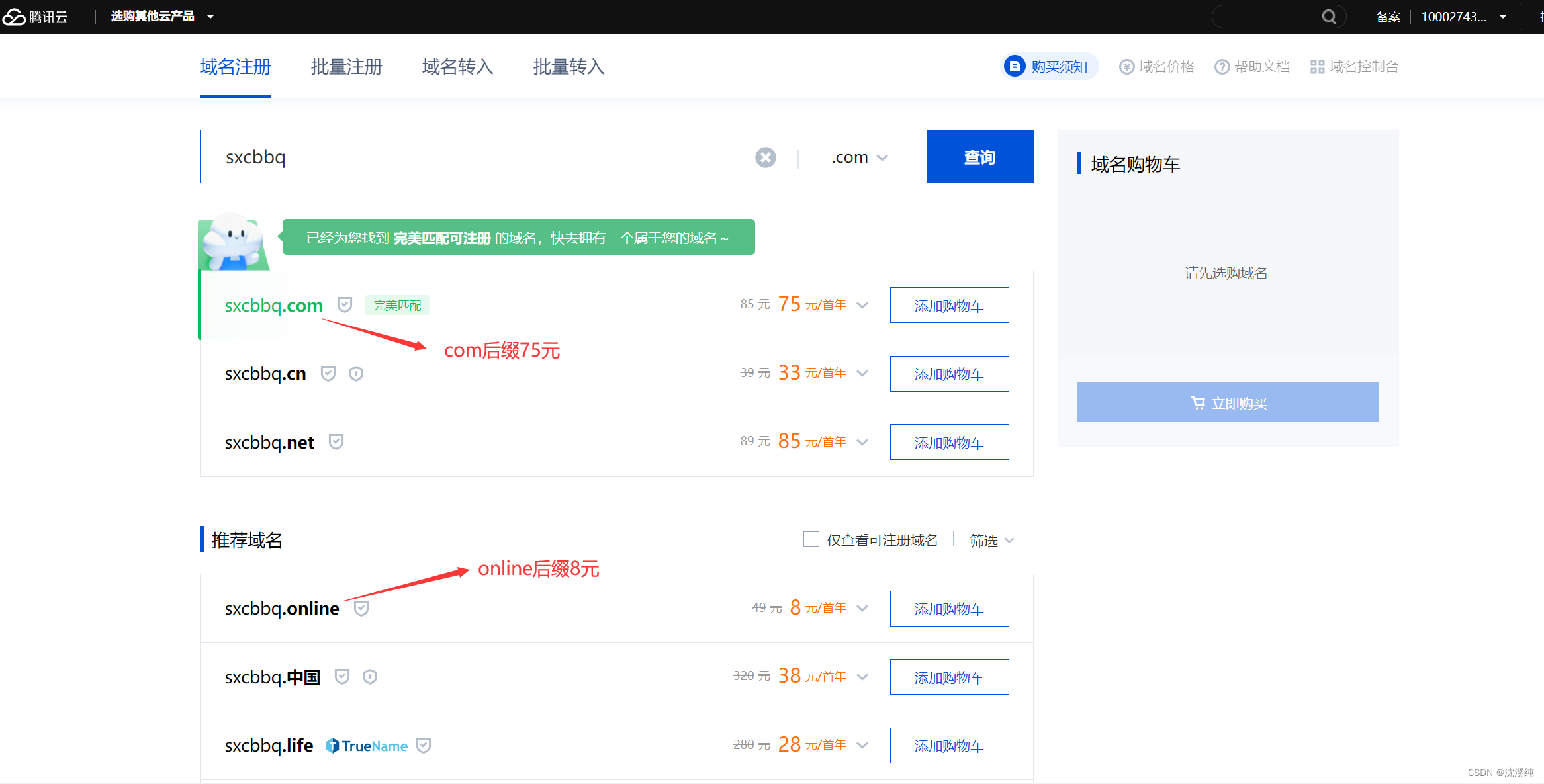1544x784 pixels.
Task: Click the 查询 search button
Action: click(979, 157)
